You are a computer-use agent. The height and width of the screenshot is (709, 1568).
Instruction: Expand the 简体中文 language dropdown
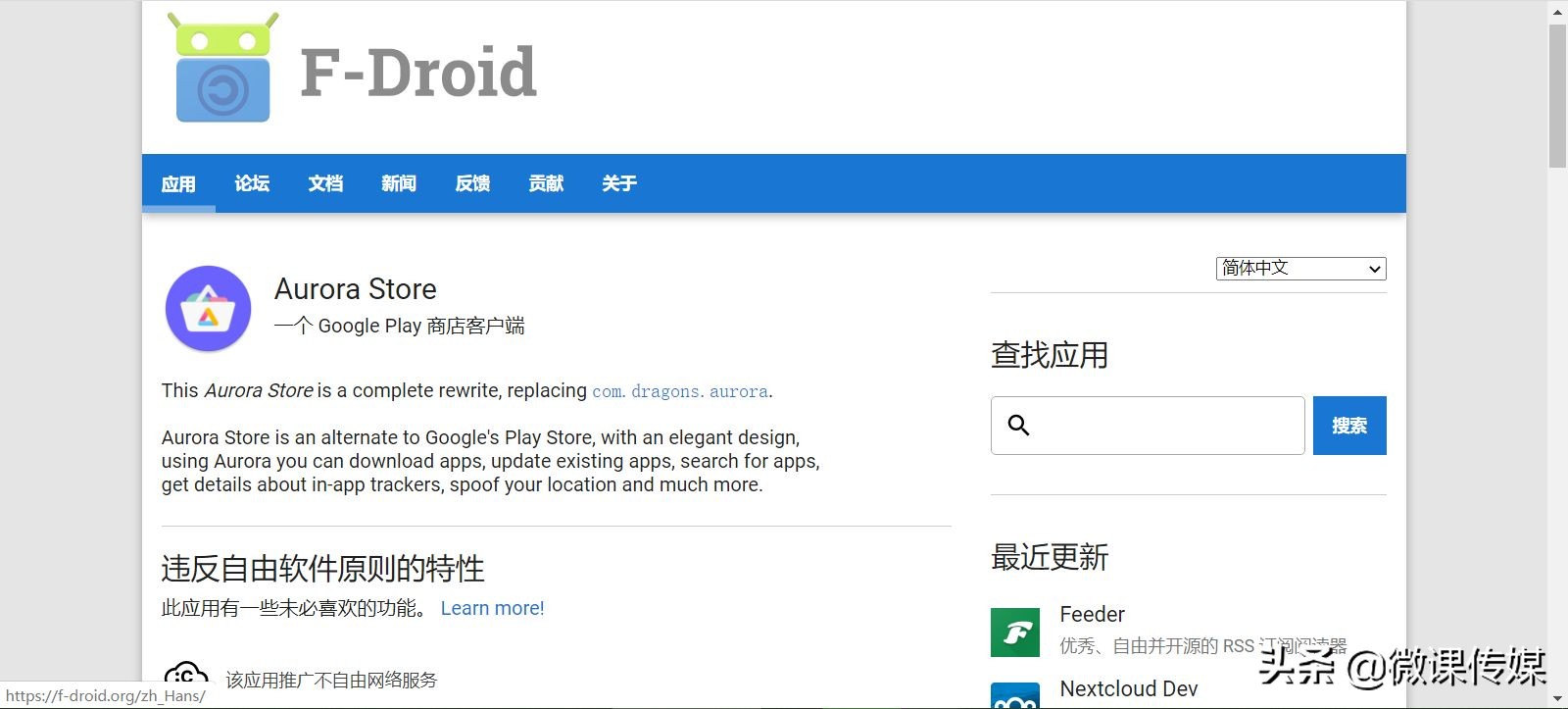[x=1300, y=269]
